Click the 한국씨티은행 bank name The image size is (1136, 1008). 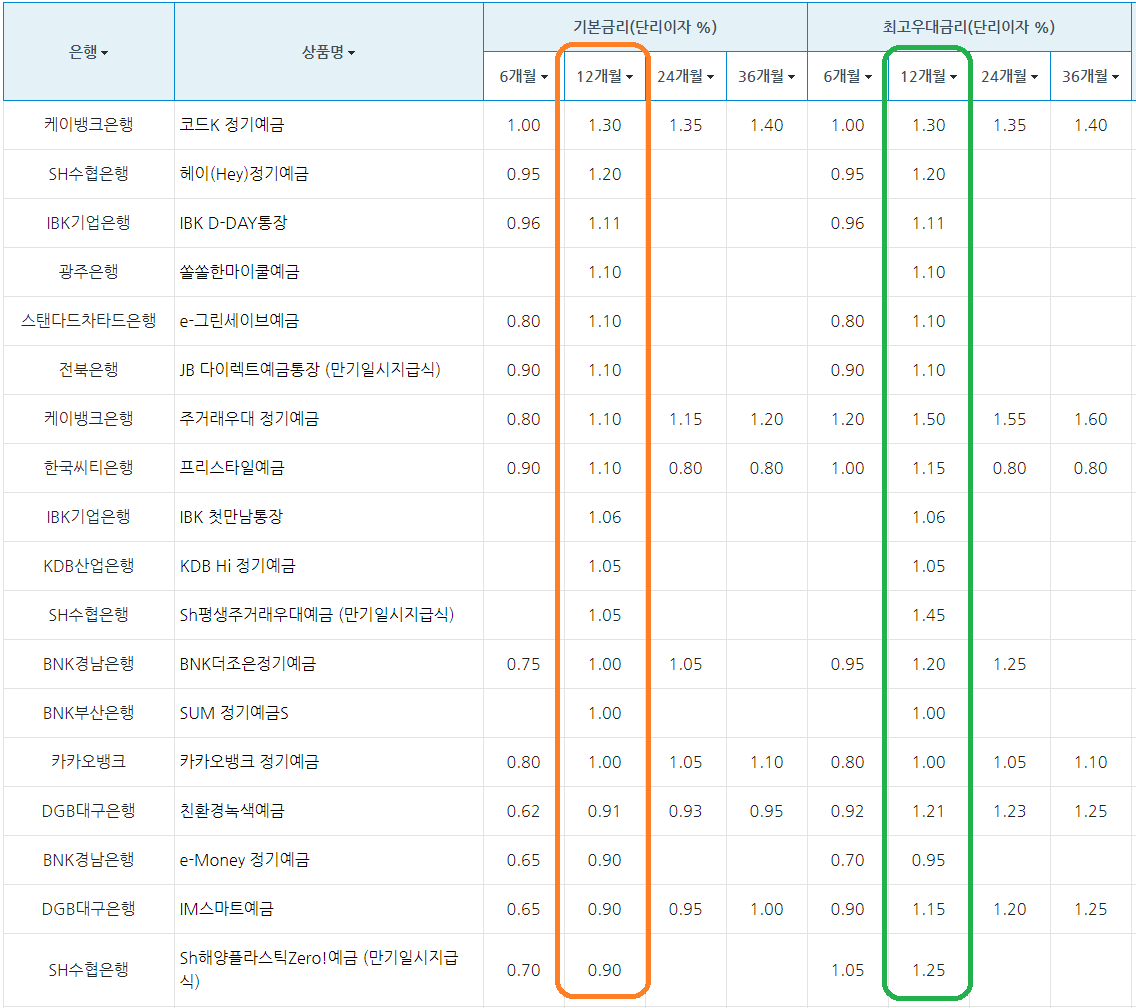pos(88,468)
